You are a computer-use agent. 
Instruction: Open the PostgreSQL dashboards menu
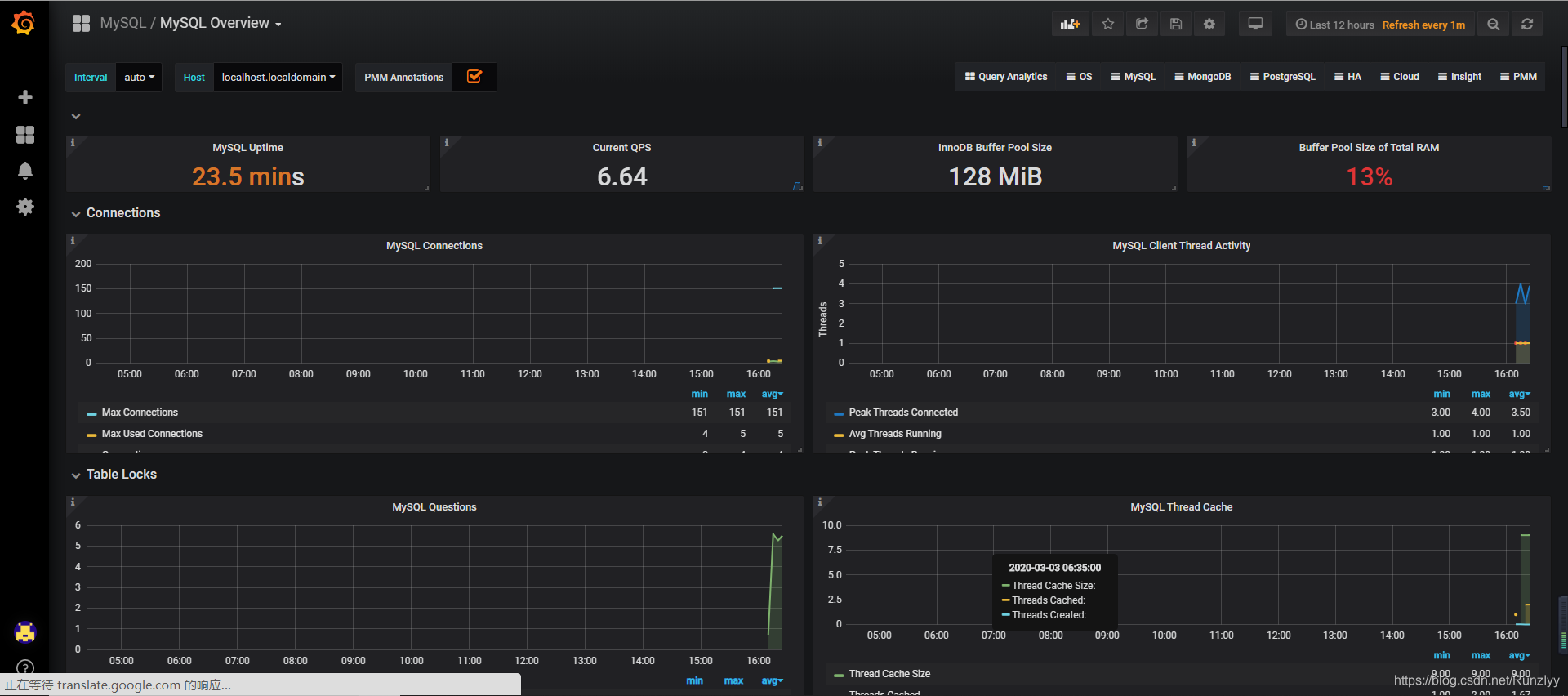click(x=1283, y=77)
